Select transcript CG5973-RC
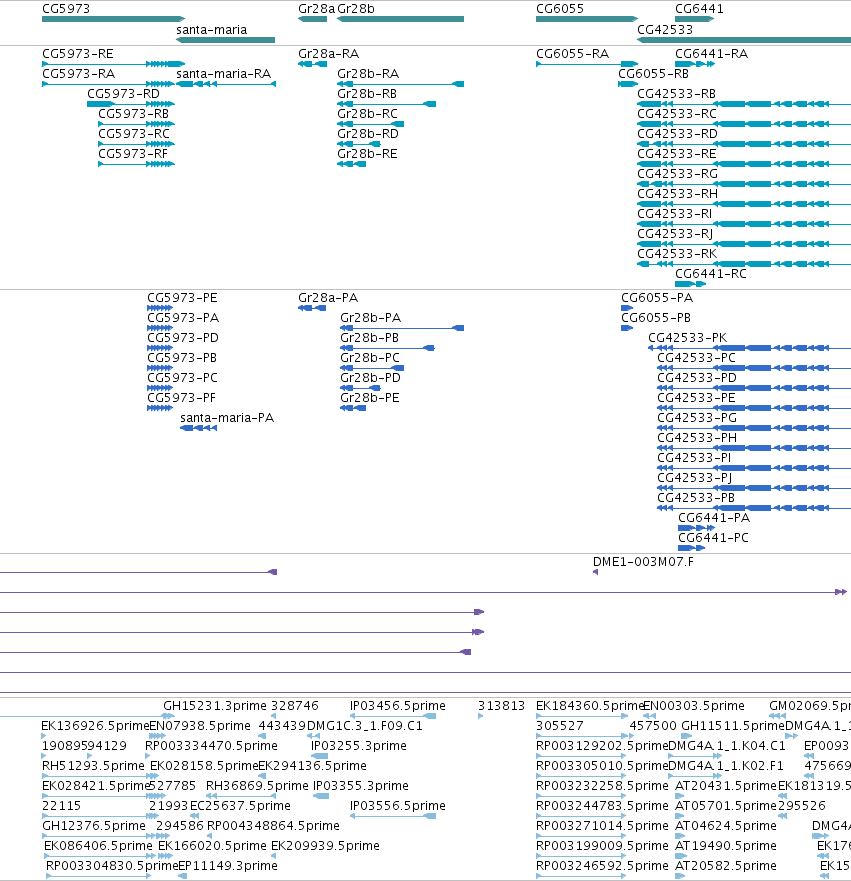This screenshot has width=851, height=881. pos(136,144)
